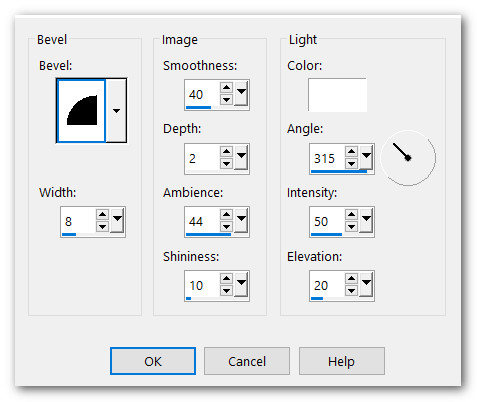Expand the Smoothness slider dropdown
The height and width of the screenshot is (402, 477).
tap(241, 92)
